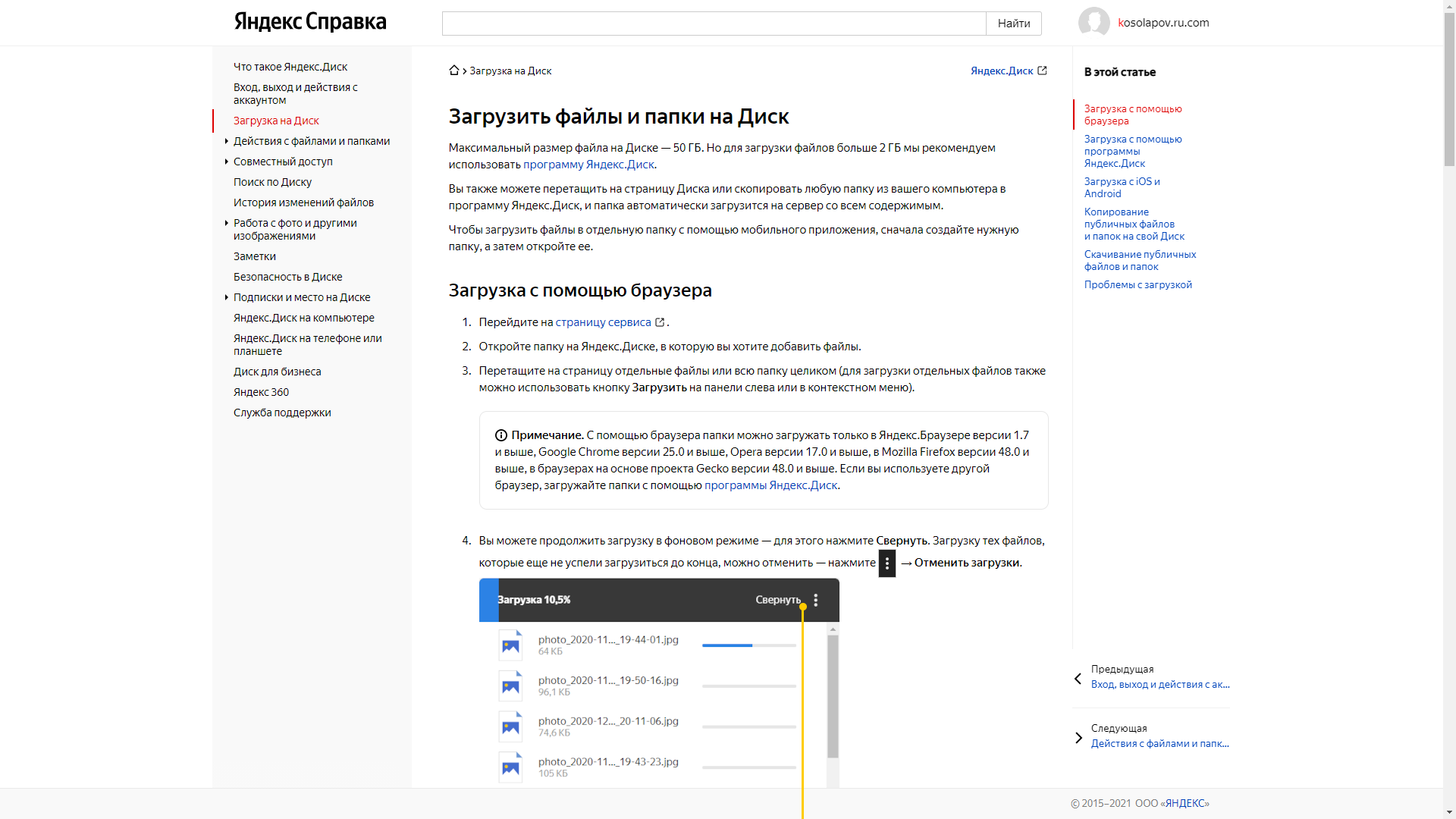Click inline three-dots icon before Отменить загрузки
Viewport: 1456px width, 819px height.
coord(887,563)
